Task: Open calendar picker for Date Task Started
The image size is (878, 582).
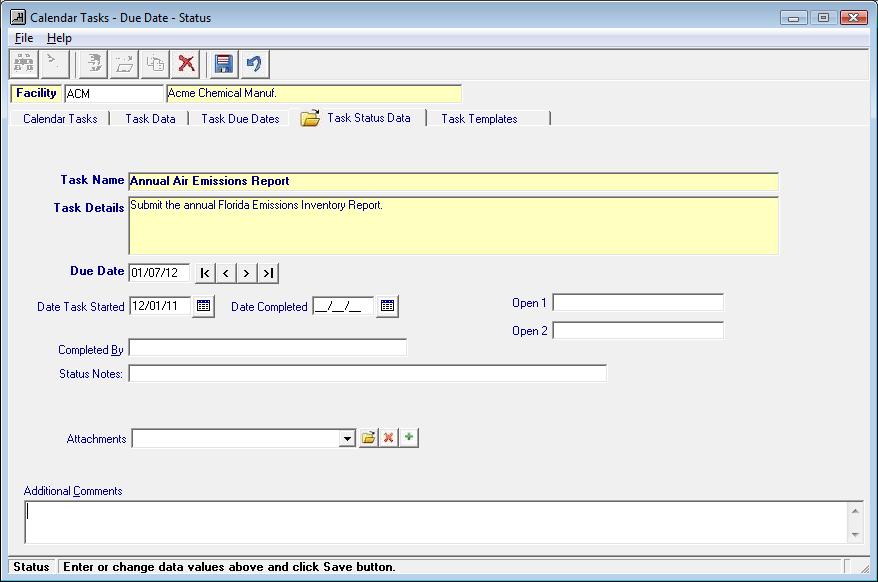Action: pos(203,306)
